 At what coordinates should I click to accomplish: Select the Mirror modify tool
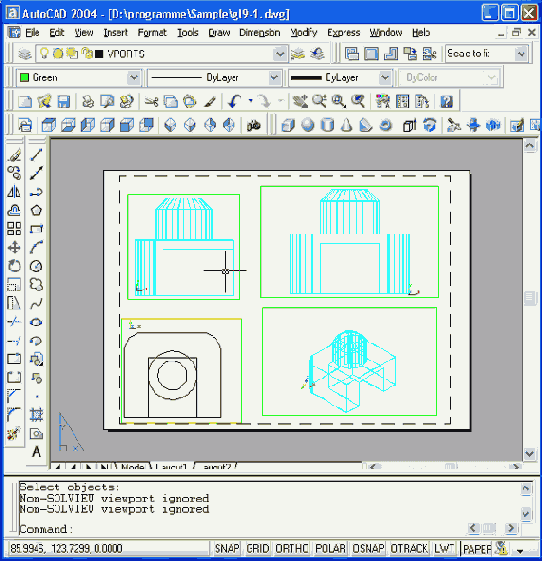[14, 191]
